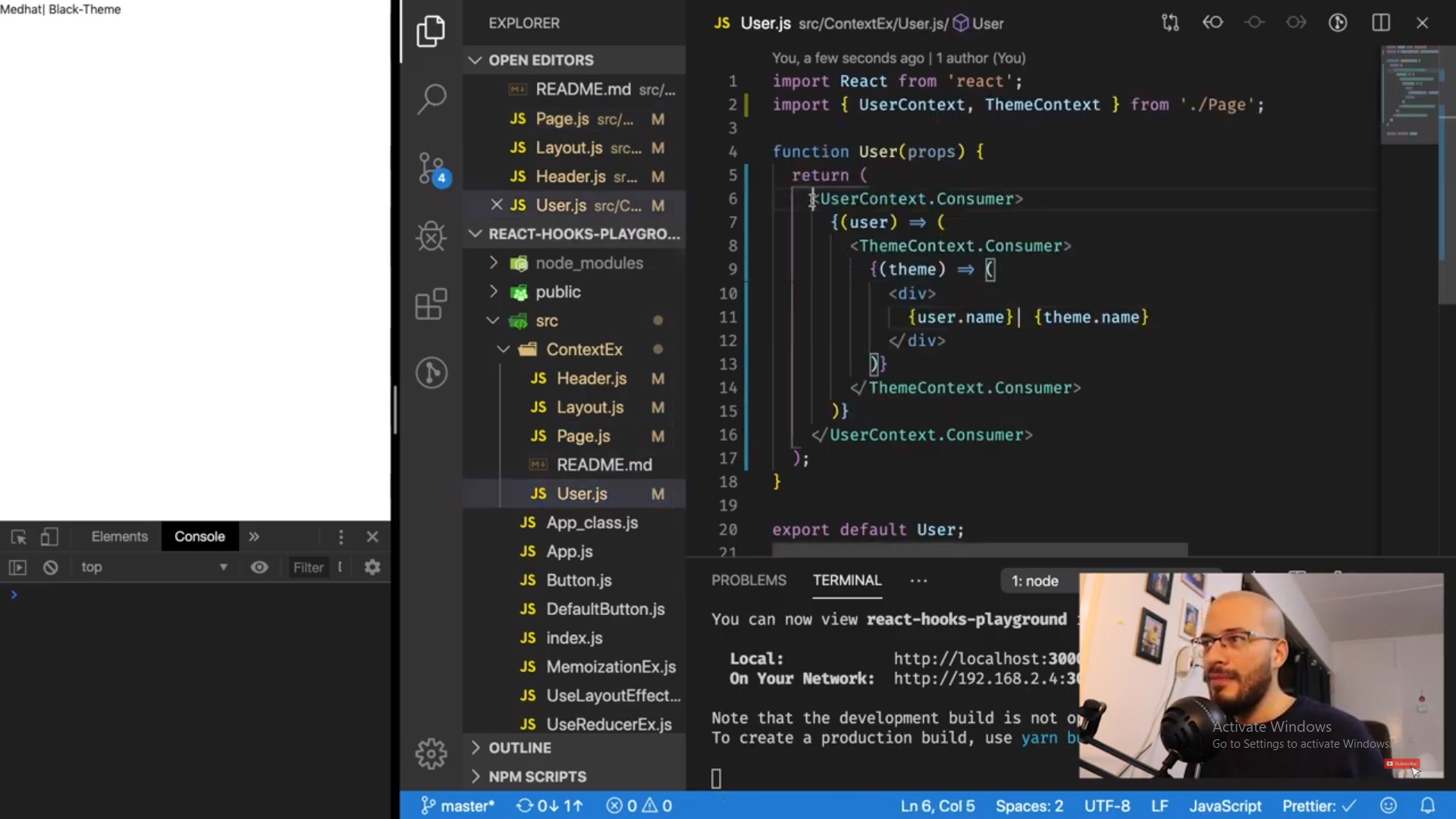Image resolution: width=1456 pixels, height=819 pixels.
Task: Click the feedback smiley in status bar
Action: tap(1389, 805)
